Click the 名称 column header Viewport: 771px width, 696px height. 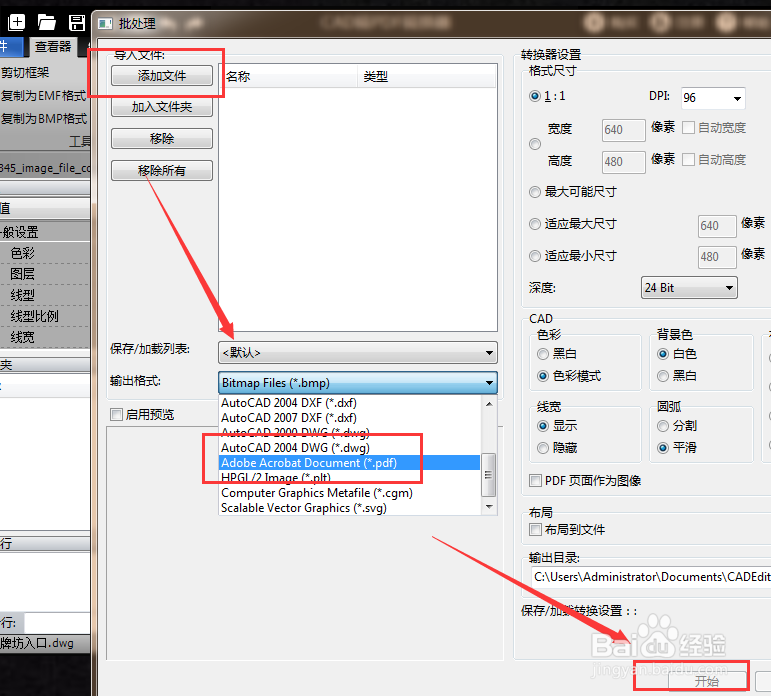[288, 77]
